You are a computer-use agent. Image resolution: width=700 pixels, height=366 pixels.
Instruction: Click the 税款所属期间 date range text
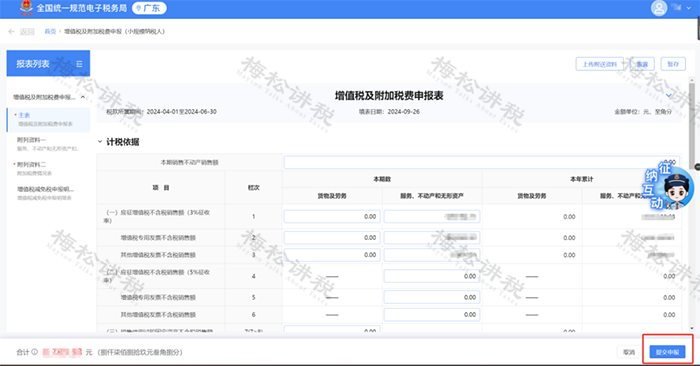[161, 112]
